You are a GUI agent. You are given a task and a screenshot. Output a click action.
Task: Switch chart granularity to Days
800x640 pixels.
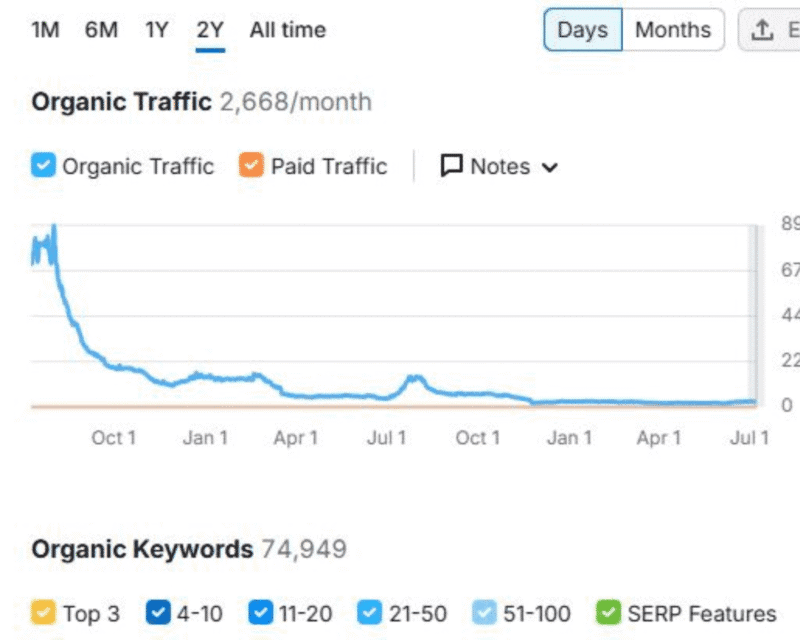point(583,30)
